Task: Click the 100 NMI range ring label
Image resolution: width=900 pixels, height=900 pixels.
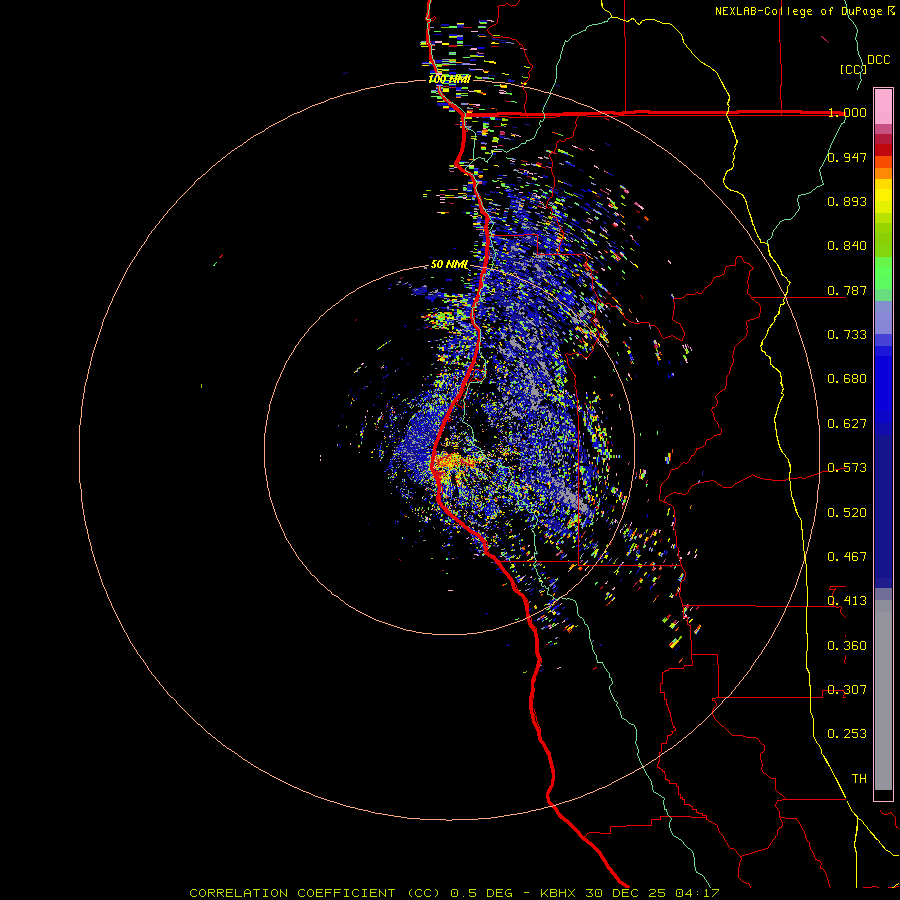Action: click(449, 79)
